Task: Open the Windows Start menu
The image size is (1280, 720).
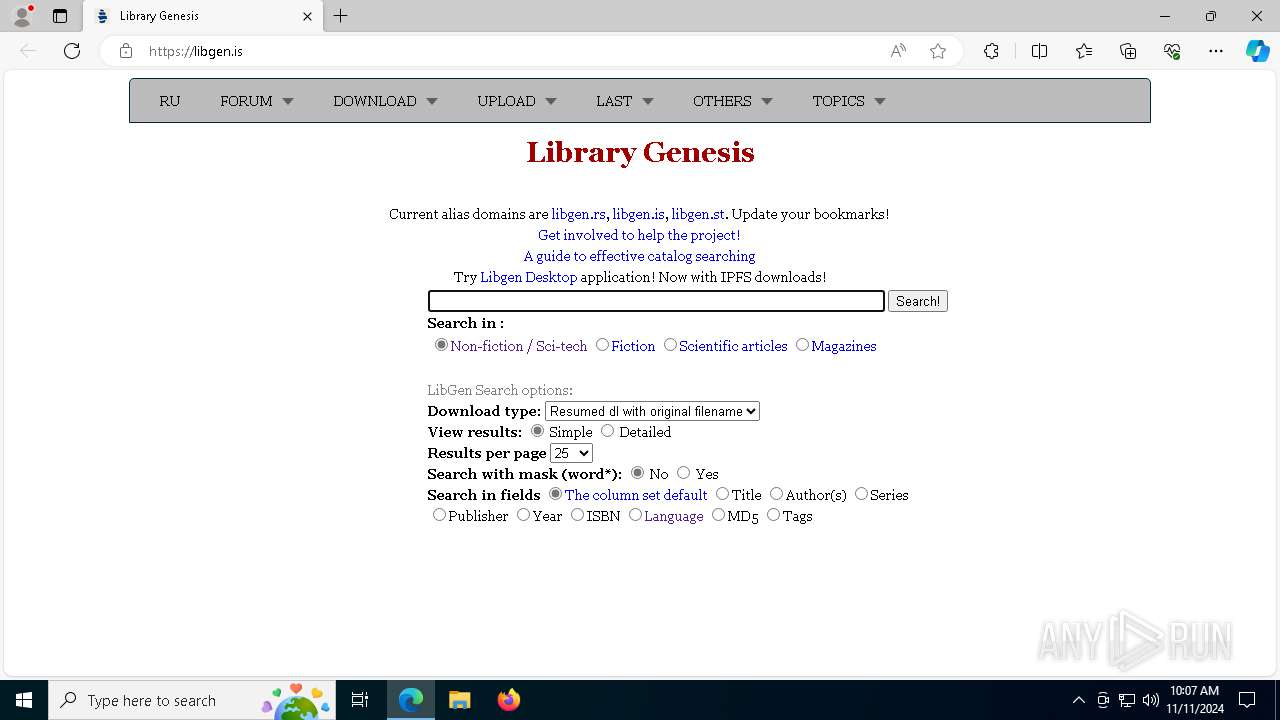Action: pos(24,700)
